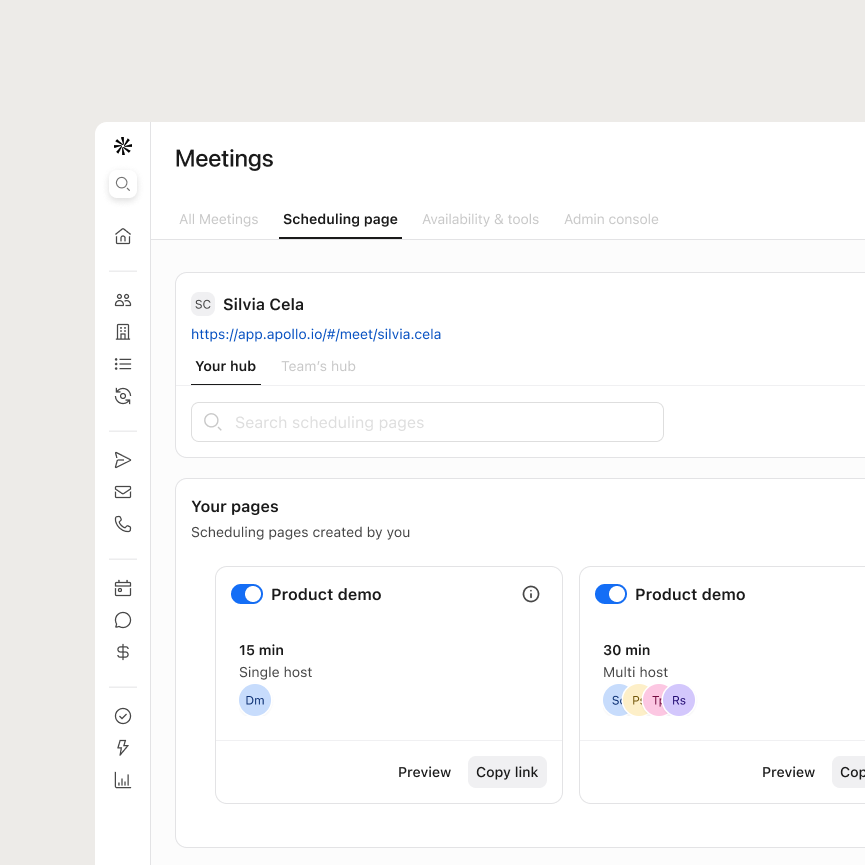
Task: Click the Deals dollar icon
Action: pos(122,651)
